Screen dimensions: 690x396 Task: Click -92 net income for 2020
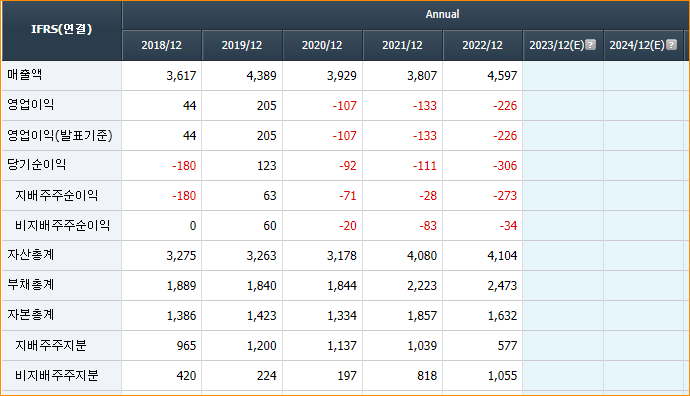348,166
